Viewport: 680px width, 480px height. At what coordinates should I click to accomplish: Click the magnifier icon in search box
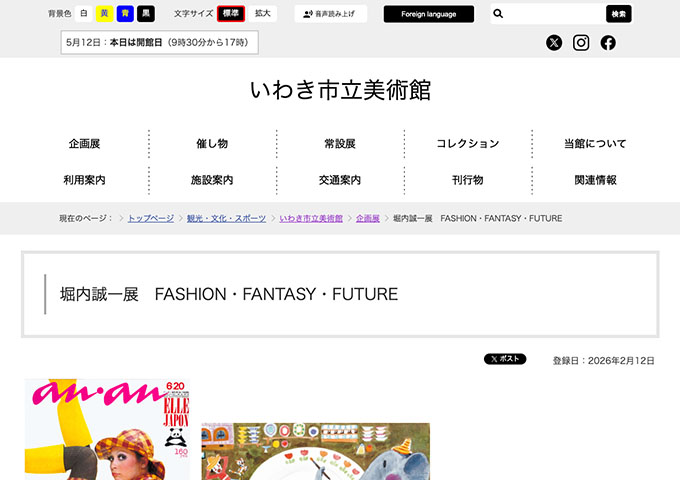point(498,14)
